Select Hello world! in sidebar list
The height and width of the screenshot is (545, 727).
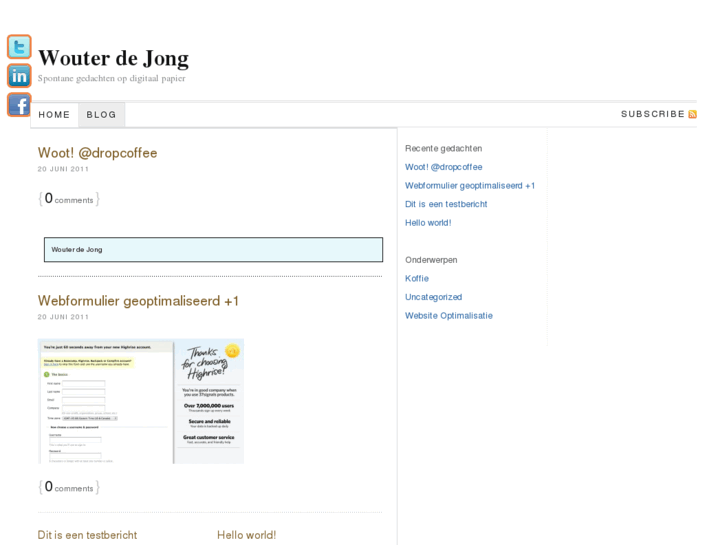[428, 223]
